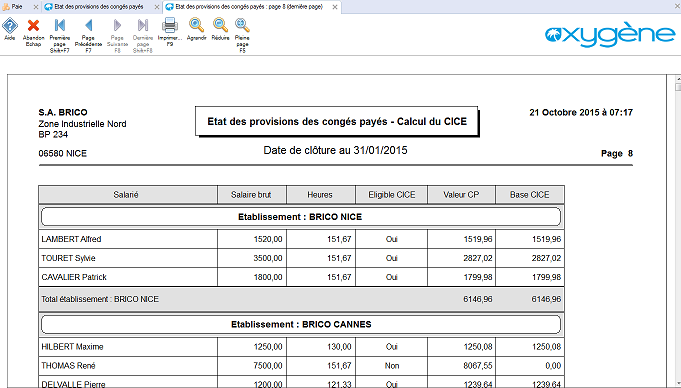Screen dimensions: 681x388
Task: Click the S.A. BRICO company name
Action: (x=63, y=113)
